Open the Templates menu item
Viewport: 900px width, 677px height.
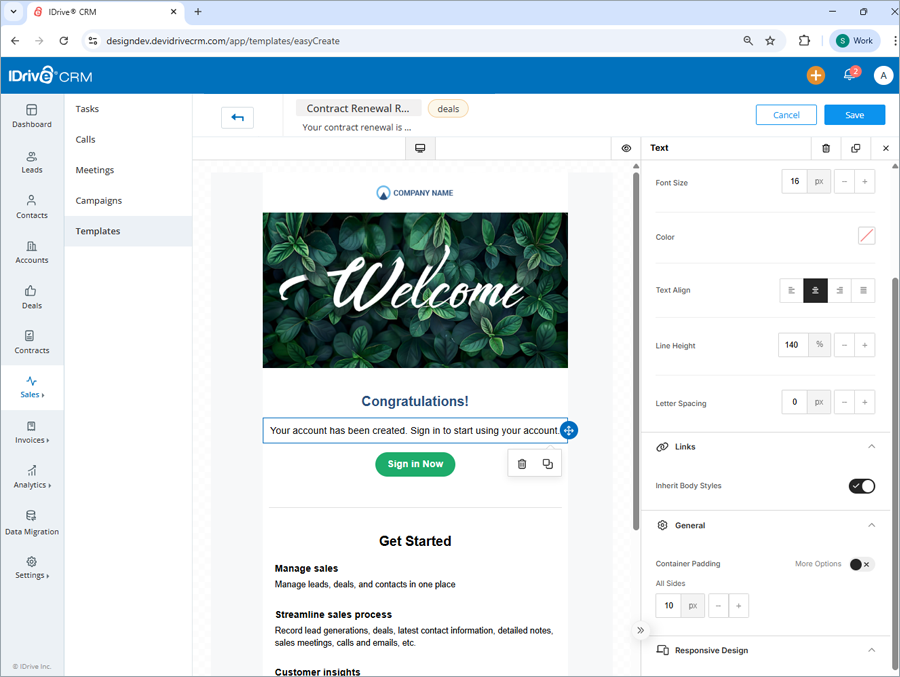tap(97, 230)
